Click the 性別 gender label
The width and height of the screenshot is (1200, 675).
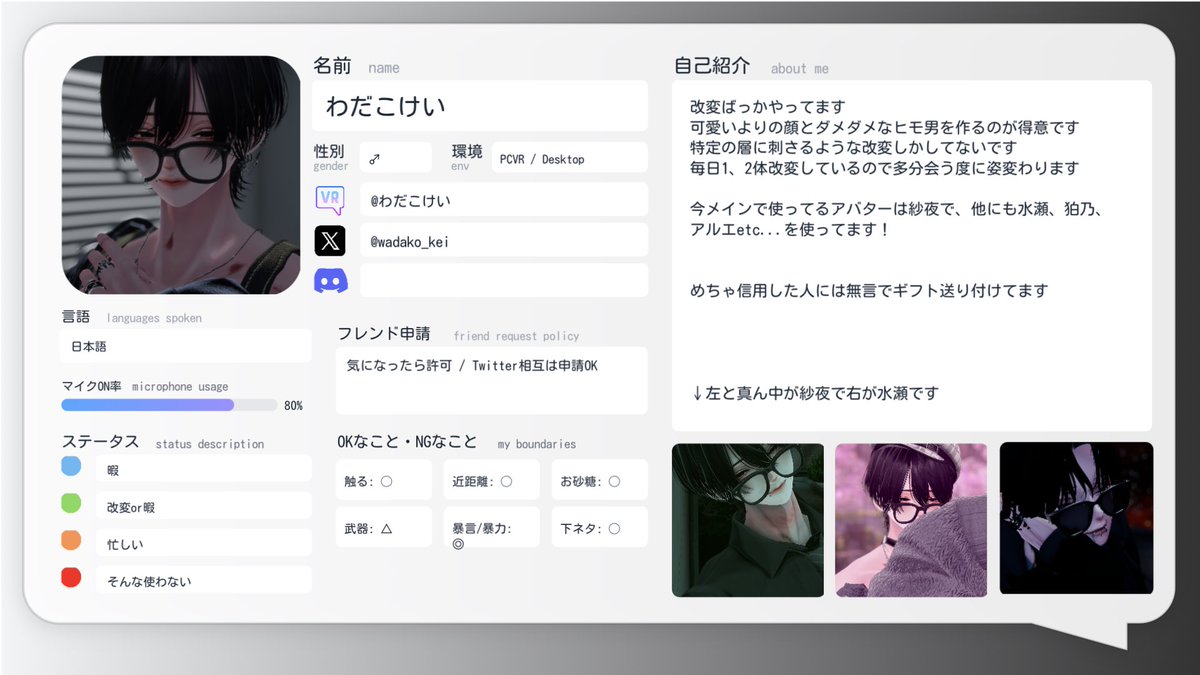coord(331,156)
